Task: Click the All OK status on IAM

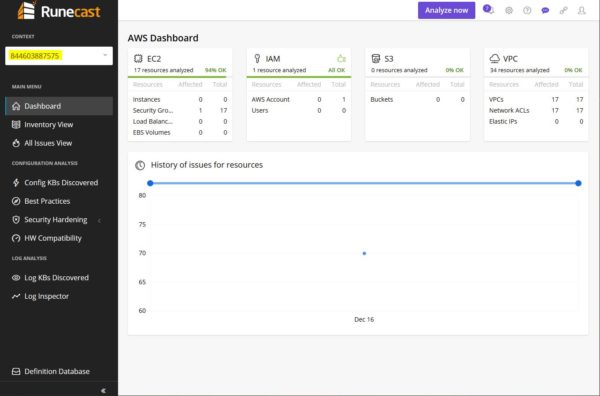Action: click(336, 70)
